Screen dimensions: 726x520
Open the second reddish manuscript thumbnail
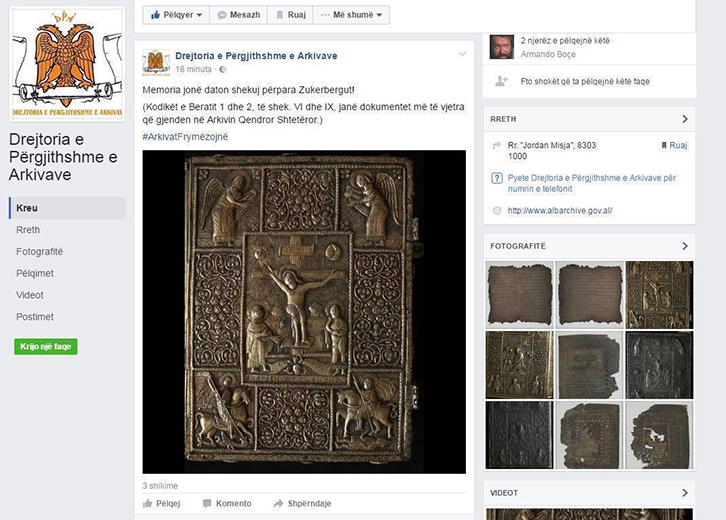point(589,294)
